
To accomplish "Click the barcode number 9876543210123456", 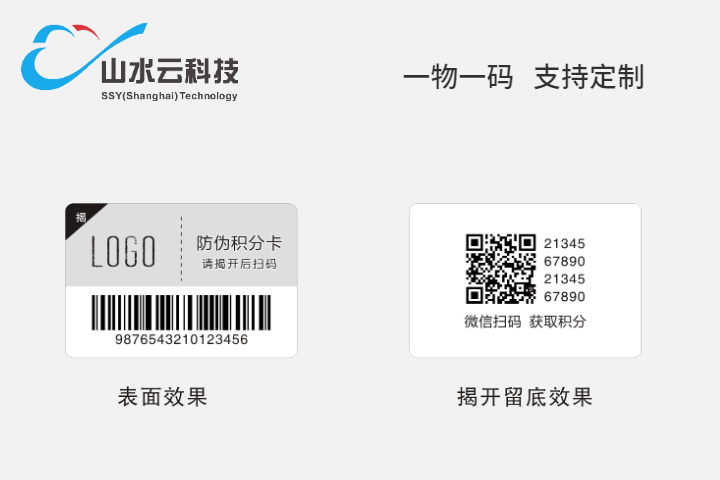I will (181, 339).
